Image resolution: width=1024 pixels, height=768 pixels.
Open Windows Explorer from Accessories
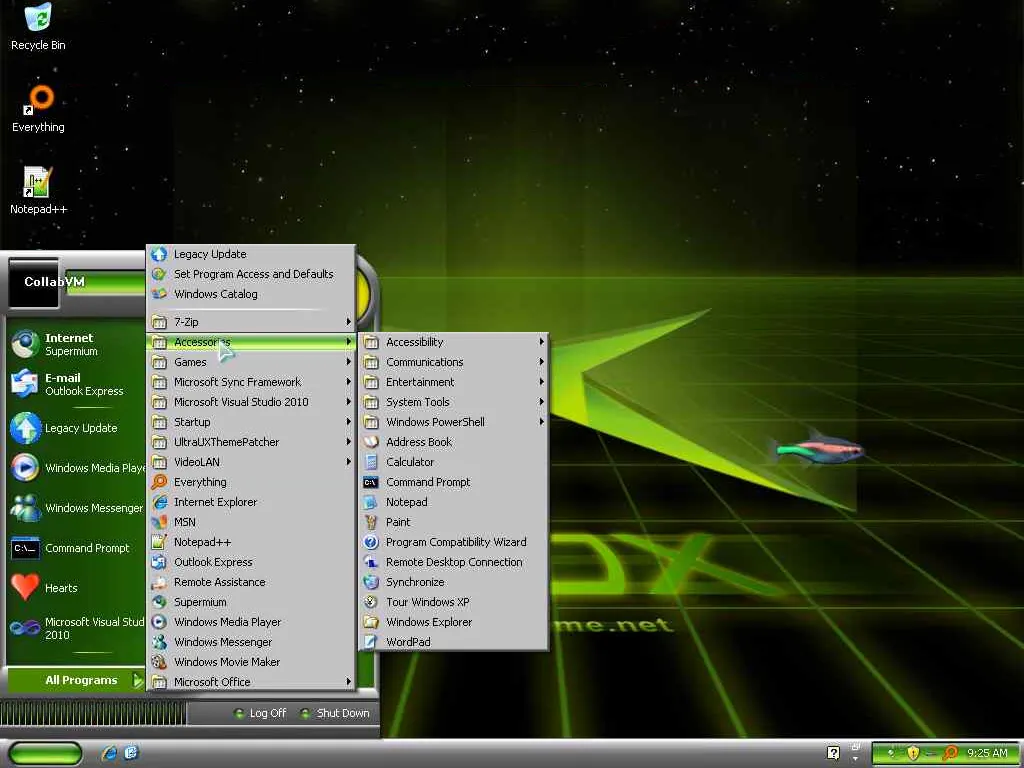pyautogui.click(x=454, y=622)
